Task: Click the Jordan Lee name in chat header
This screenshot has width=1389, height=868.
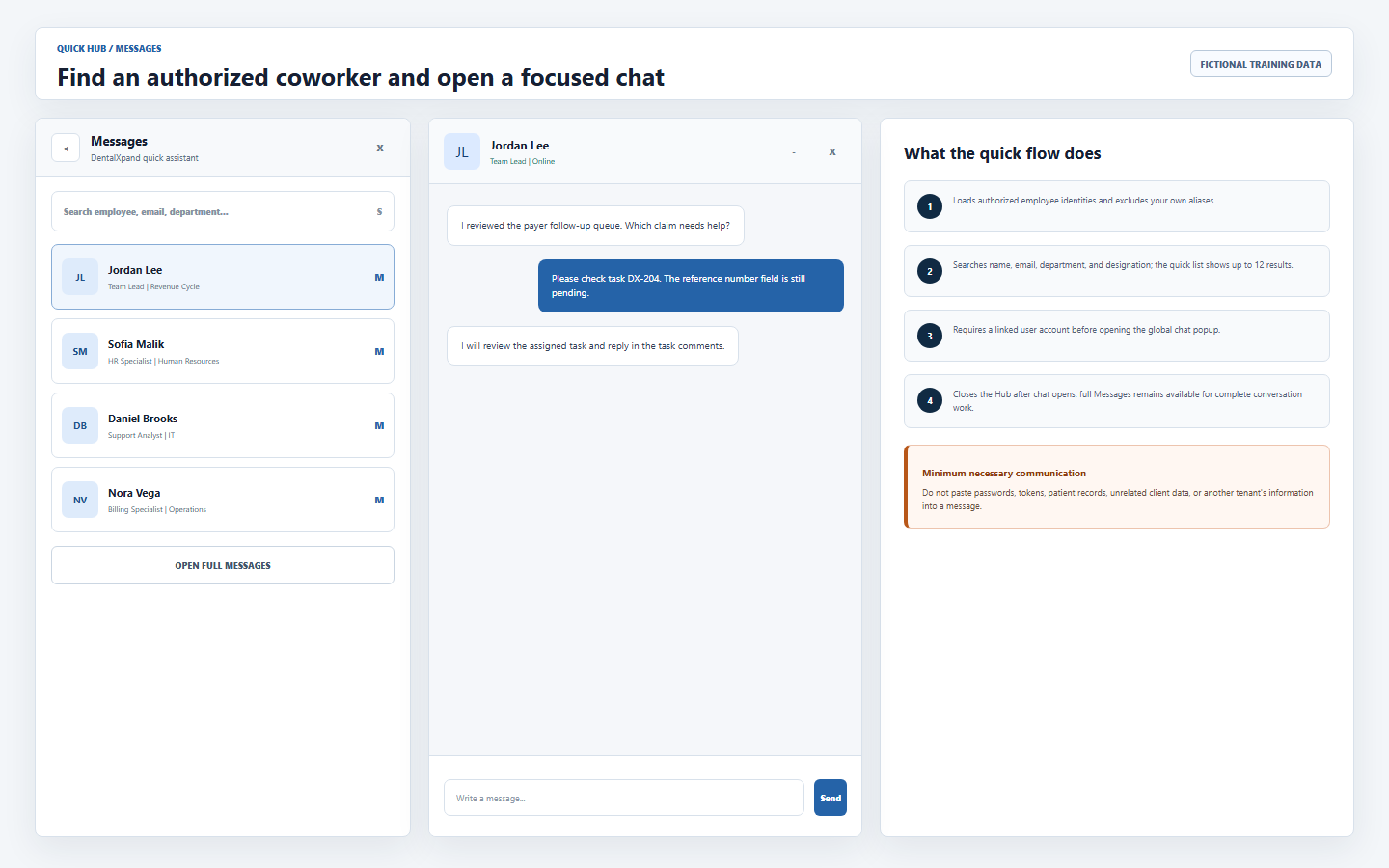Action: [519, 146]
